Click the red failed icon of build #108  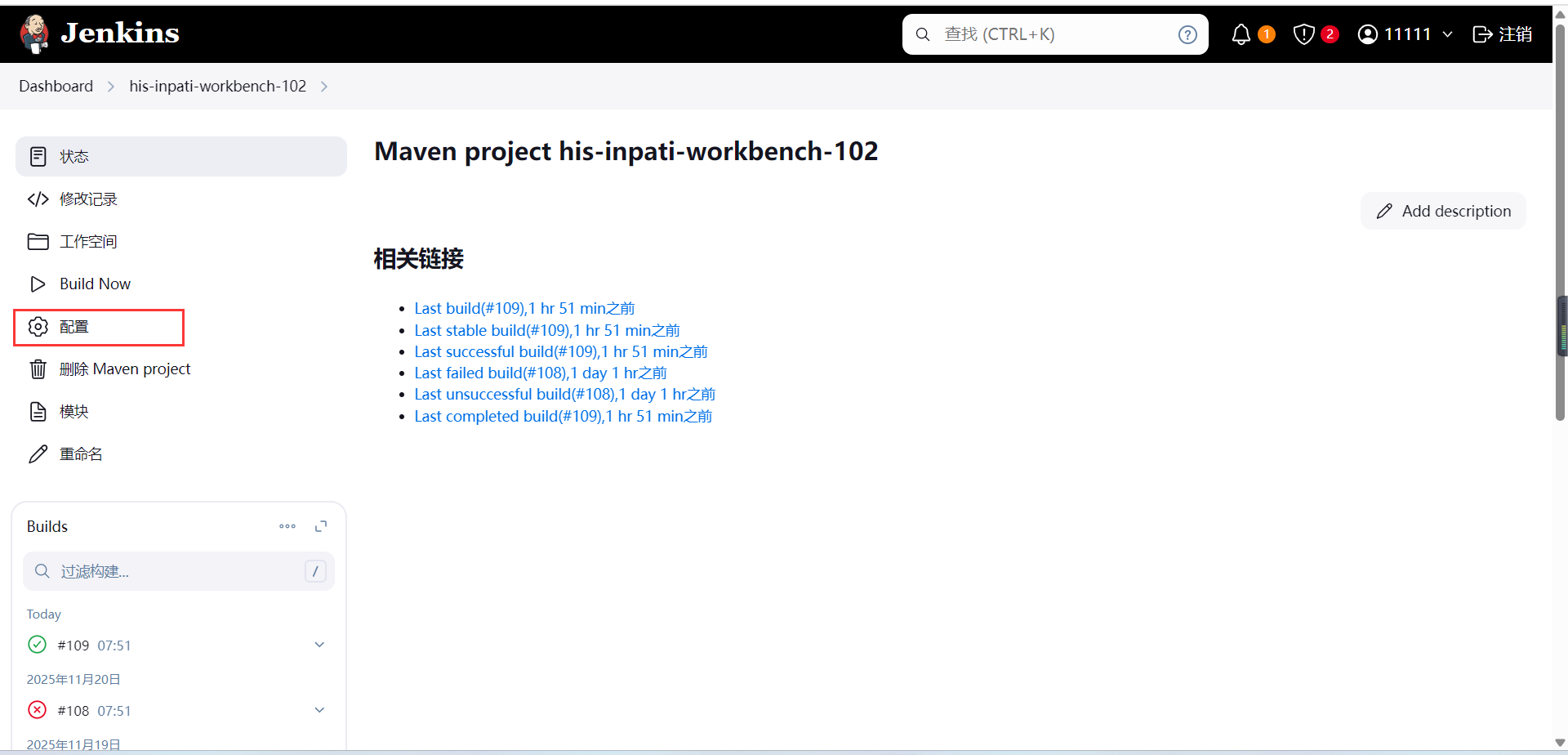(x=37, y=710)
